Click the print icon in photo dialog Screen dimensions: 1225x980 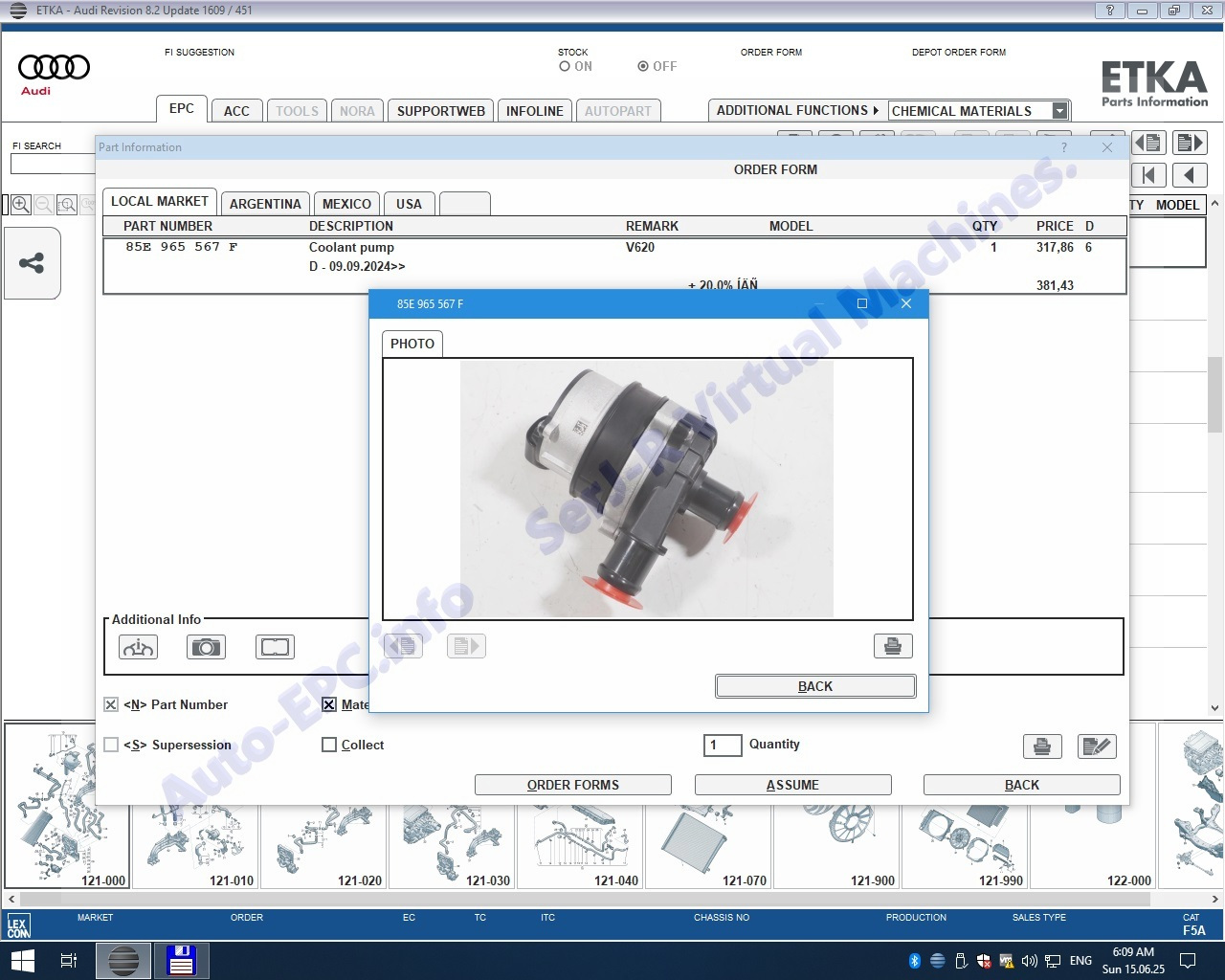892,646
